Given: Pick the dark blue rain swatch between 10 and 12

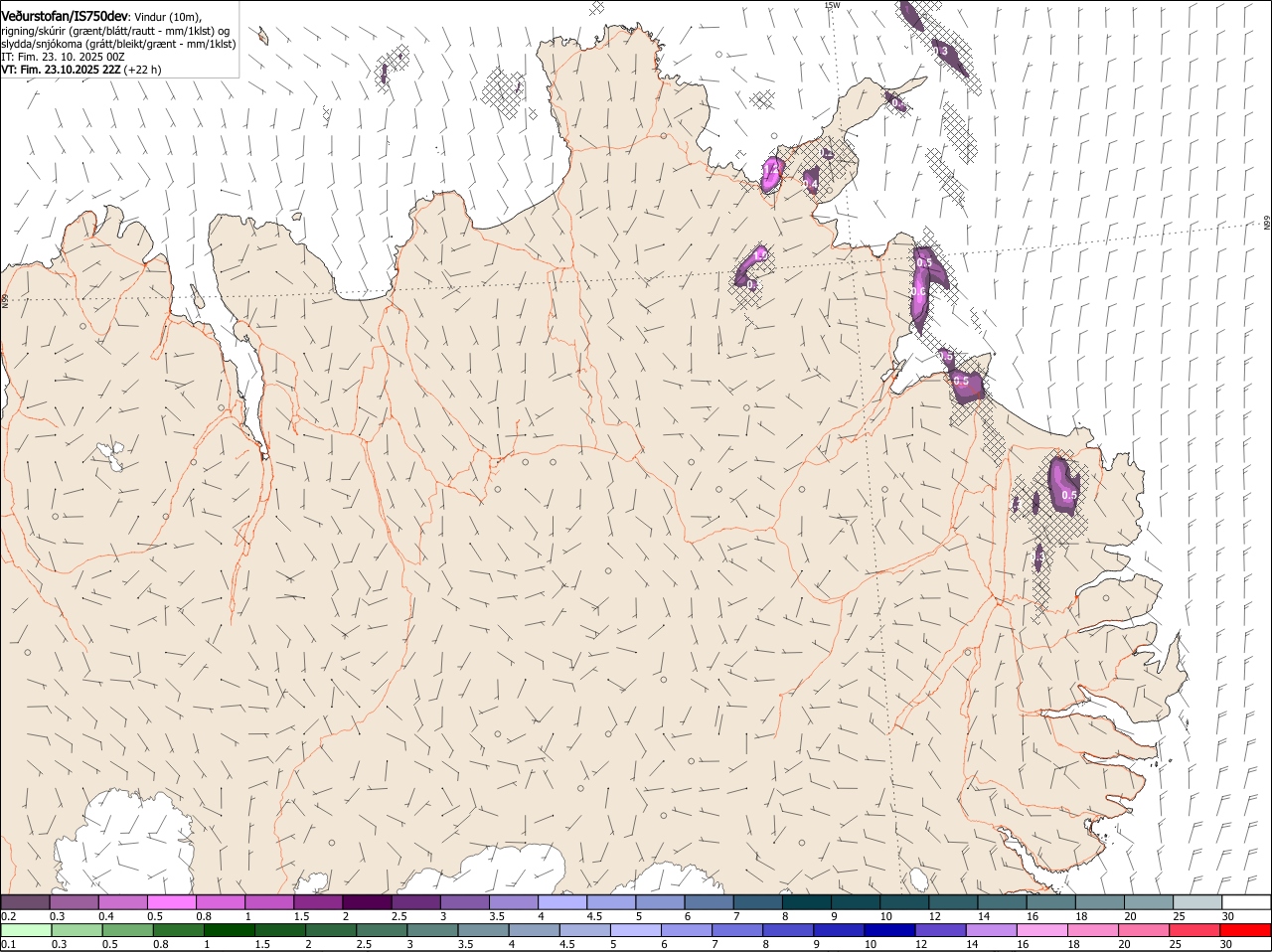Looking at the screenshot, I should pyautogui.click(x=890, y=930).
